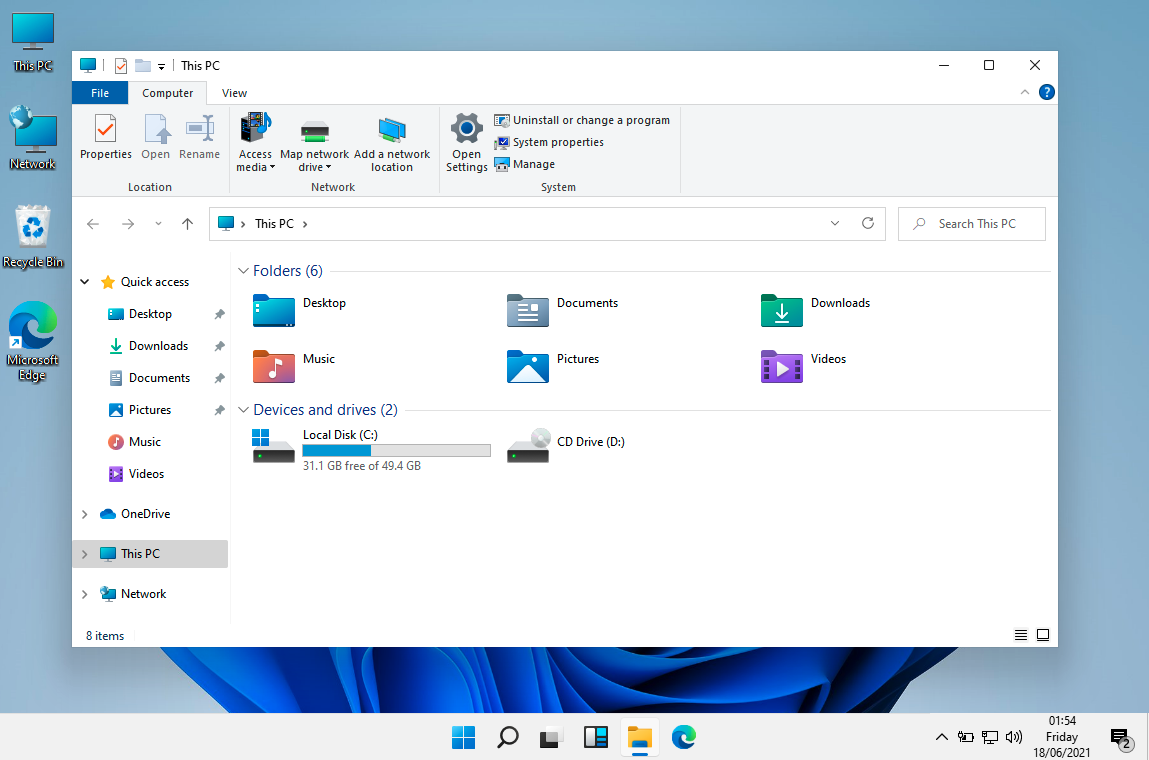Switch to large icons view
The image size is (1149, 760).
tap(1043, 635)
